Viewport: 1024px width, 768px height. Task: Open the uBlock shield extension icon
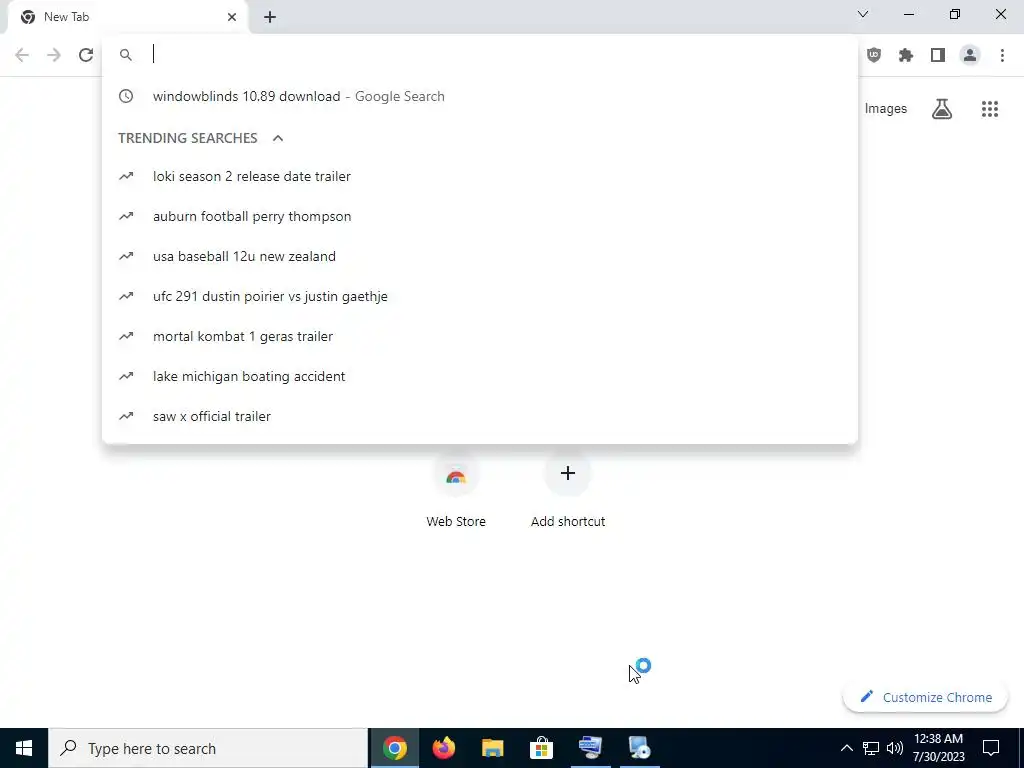coord(874,56)
